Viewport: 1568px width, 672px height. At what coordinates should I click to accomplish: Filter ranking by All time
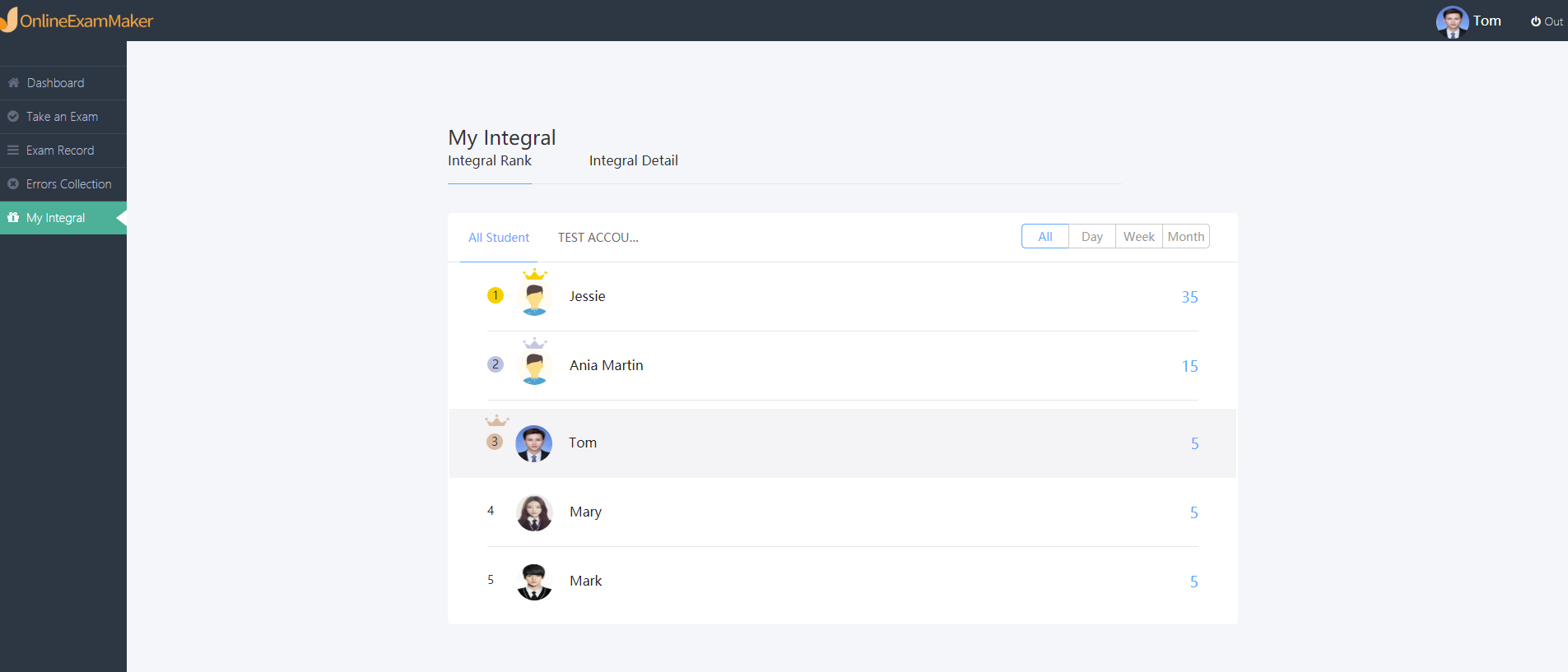point(1045,236)
